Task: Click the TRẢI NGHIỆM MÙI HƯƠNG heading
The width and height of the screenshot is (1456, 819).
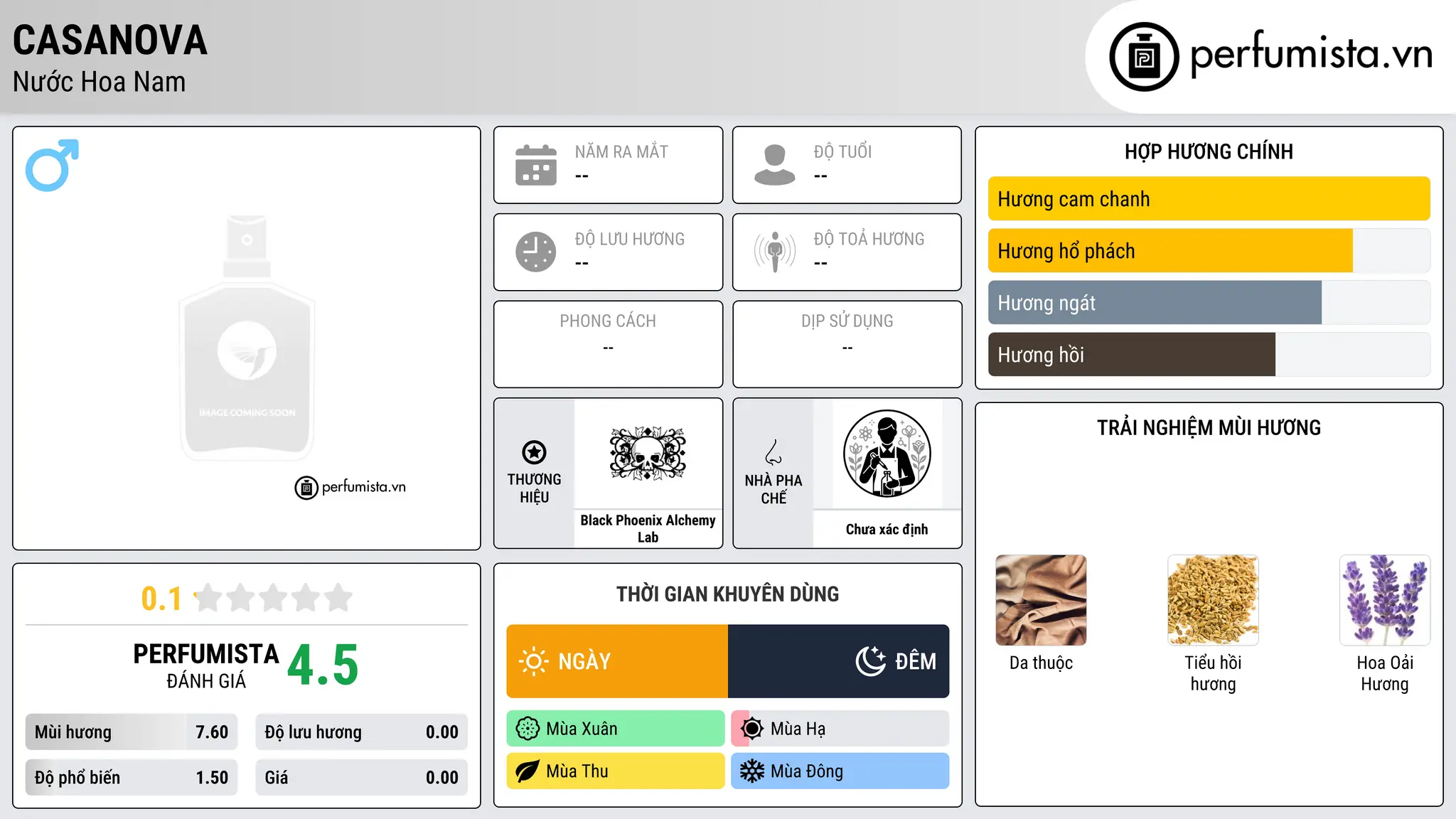Action: [1209, 428]
